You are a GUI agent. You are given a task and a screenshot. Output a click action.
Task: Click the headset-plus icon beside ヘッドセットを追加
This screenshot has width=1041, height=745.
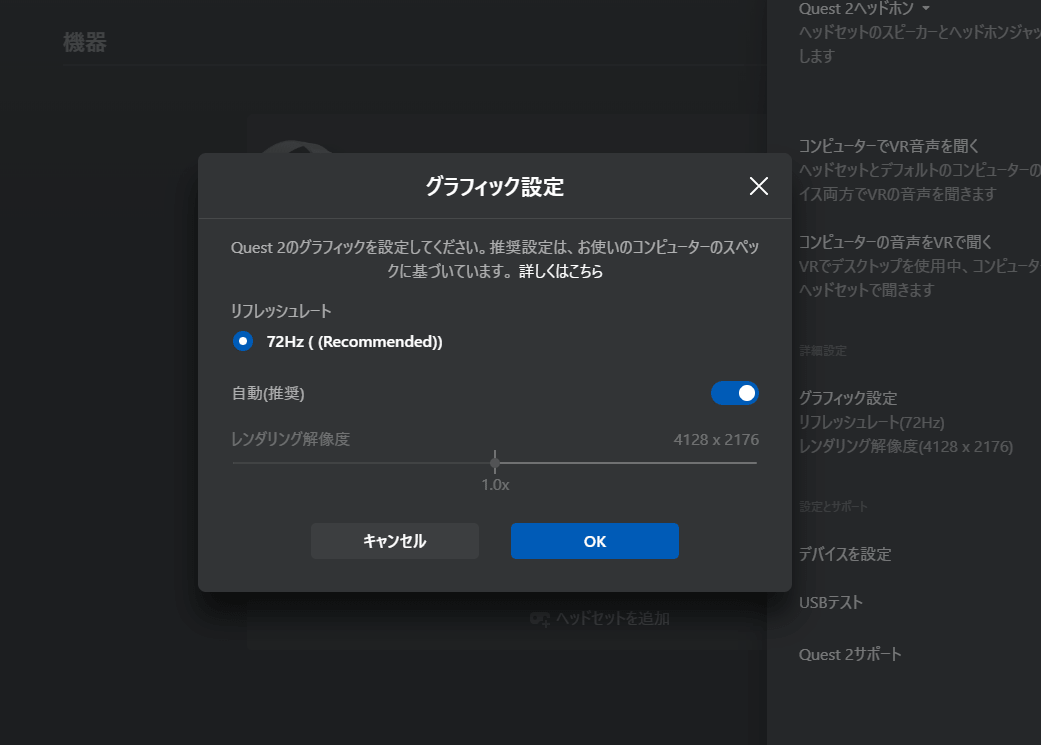click(x=540, y=619)
